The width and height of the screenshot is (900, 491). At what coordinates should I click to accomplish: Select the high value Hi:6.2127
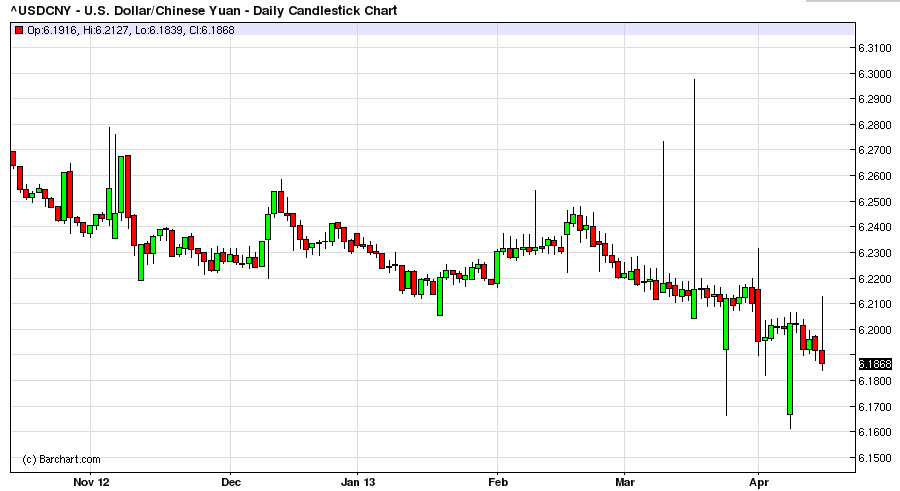click(106, 30)
